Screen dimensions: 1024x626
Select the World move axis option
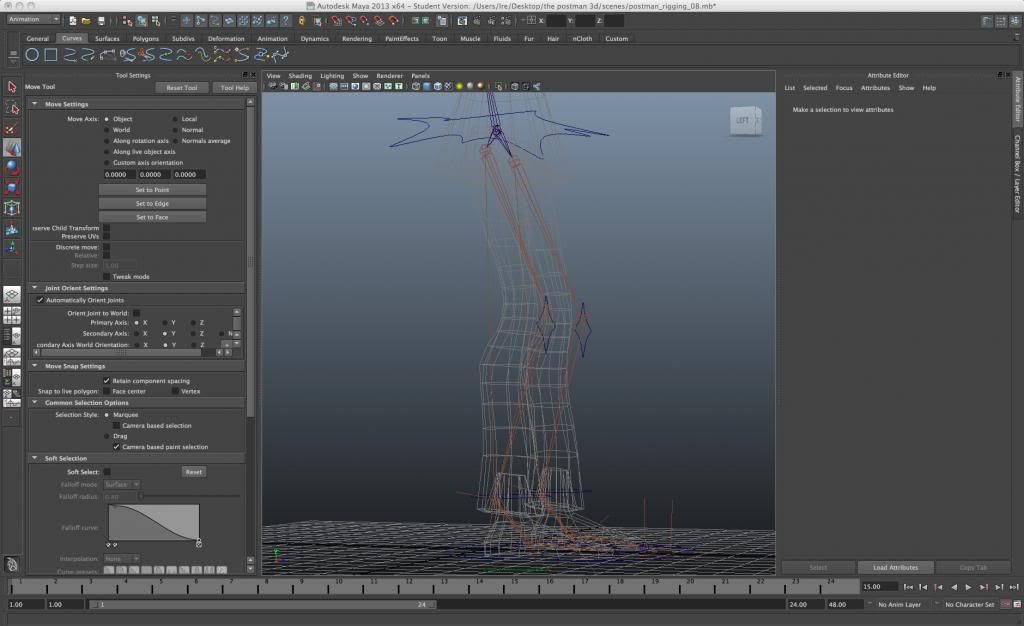(106, 130)
